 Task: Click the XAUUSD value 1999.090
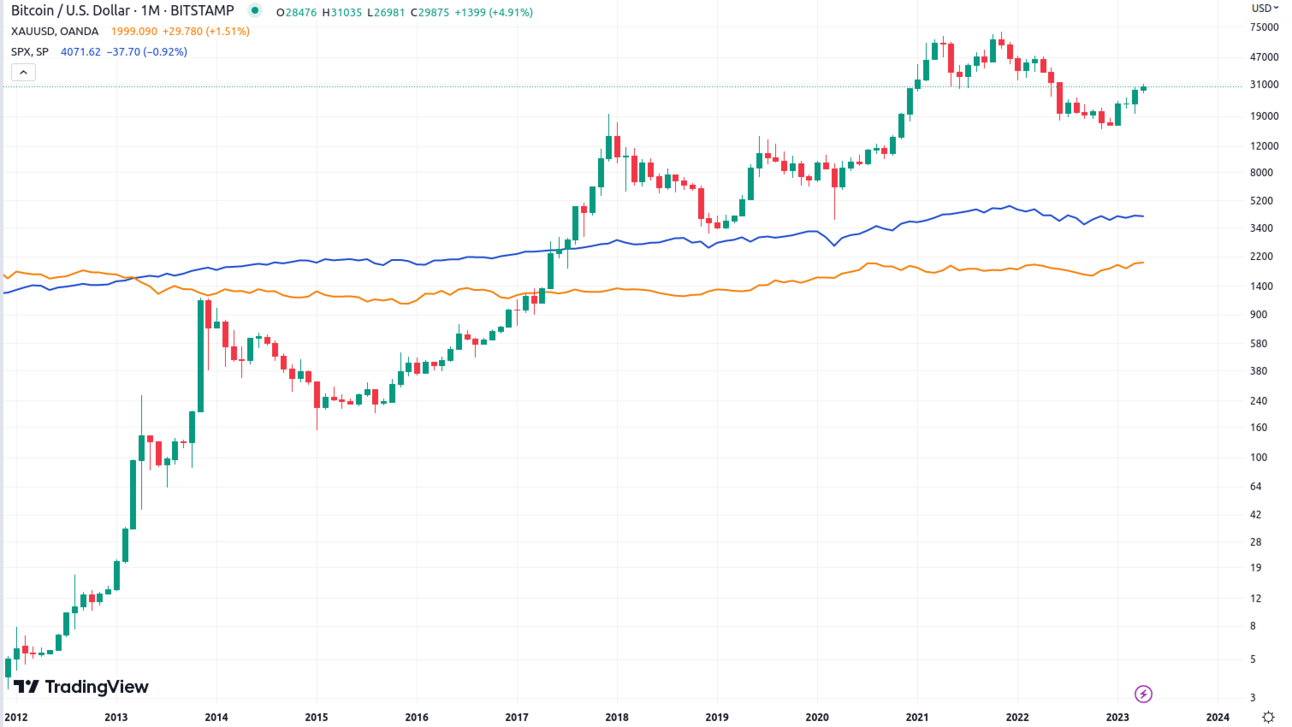(x=134, y=32)
